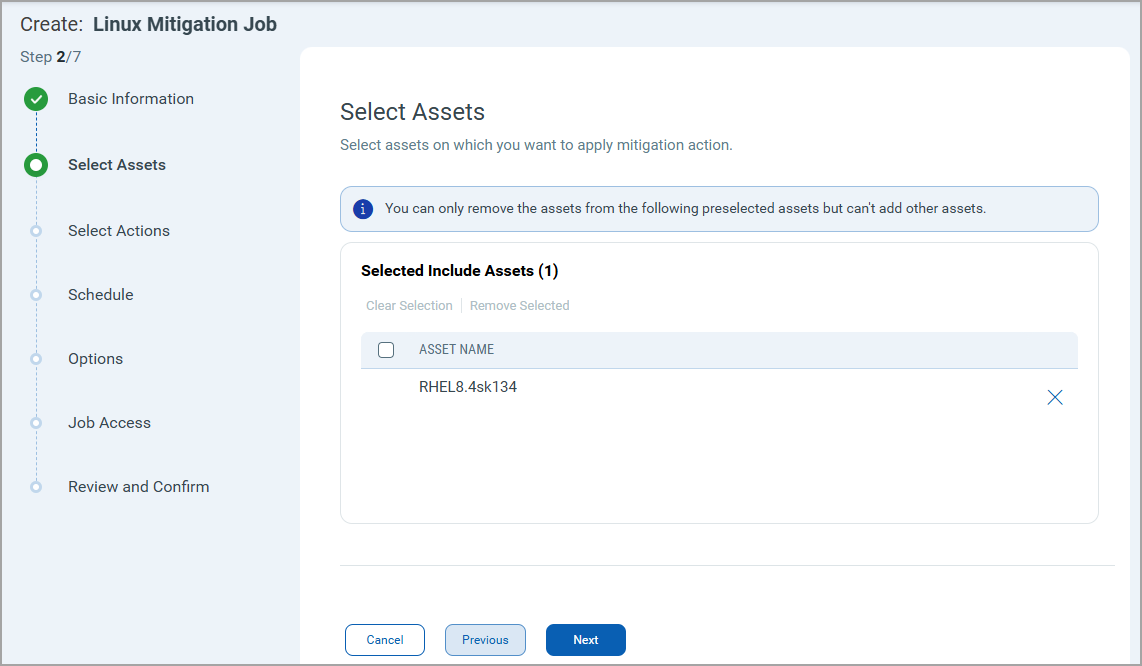
Task: Proceed with the Next button
Action: [586, 640]
